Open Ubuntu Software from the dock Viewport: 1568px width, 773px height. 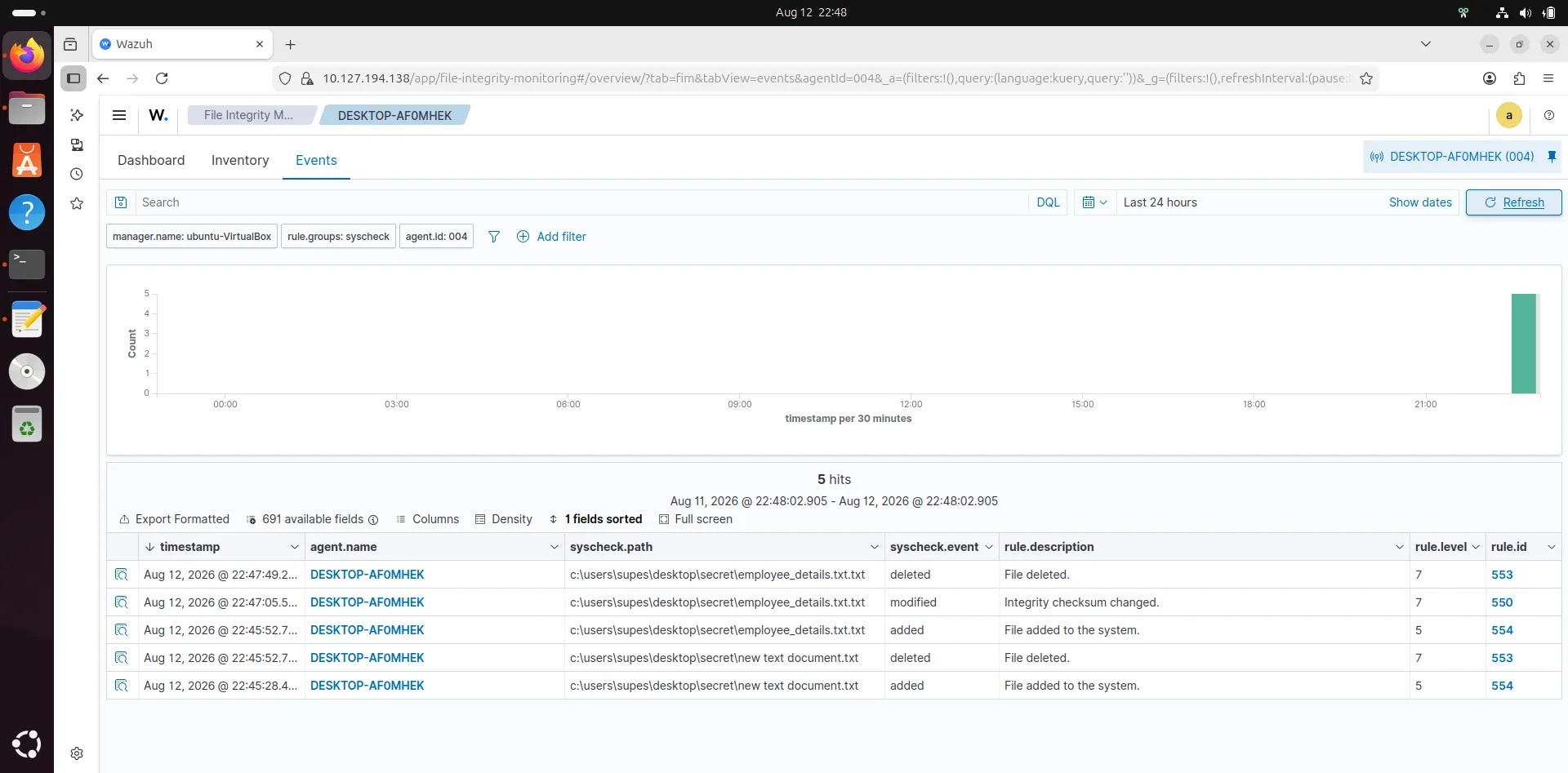tap(27, 160)
